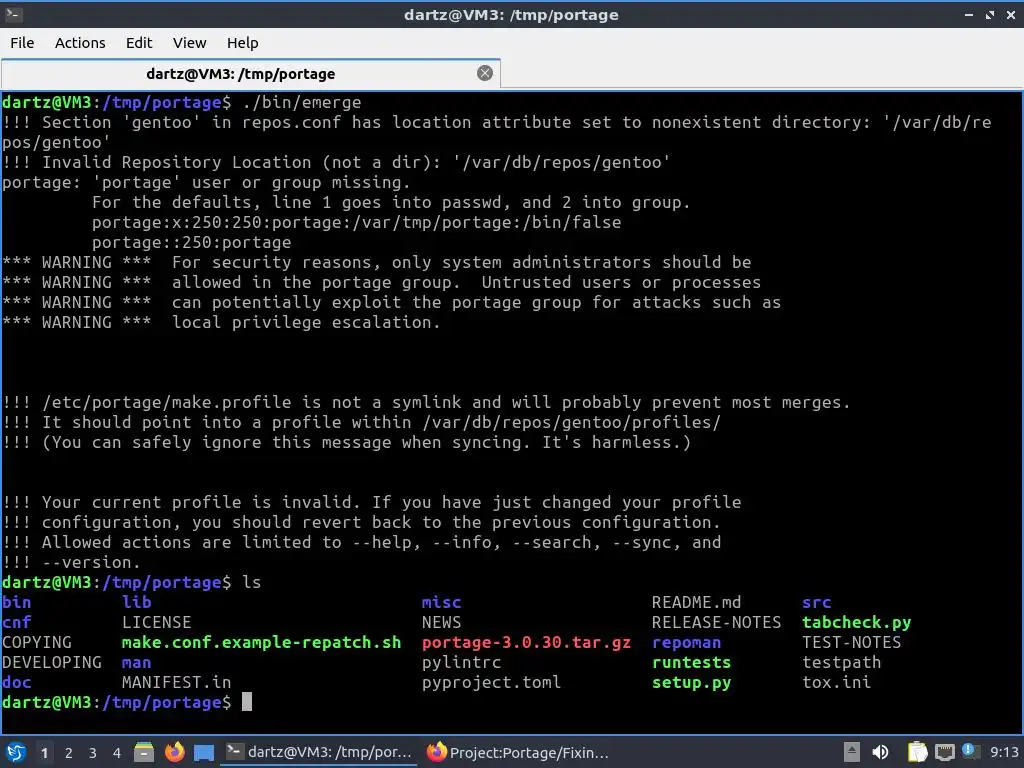
Task: Open the Edit menu
Action: click(x=138, y=43)
